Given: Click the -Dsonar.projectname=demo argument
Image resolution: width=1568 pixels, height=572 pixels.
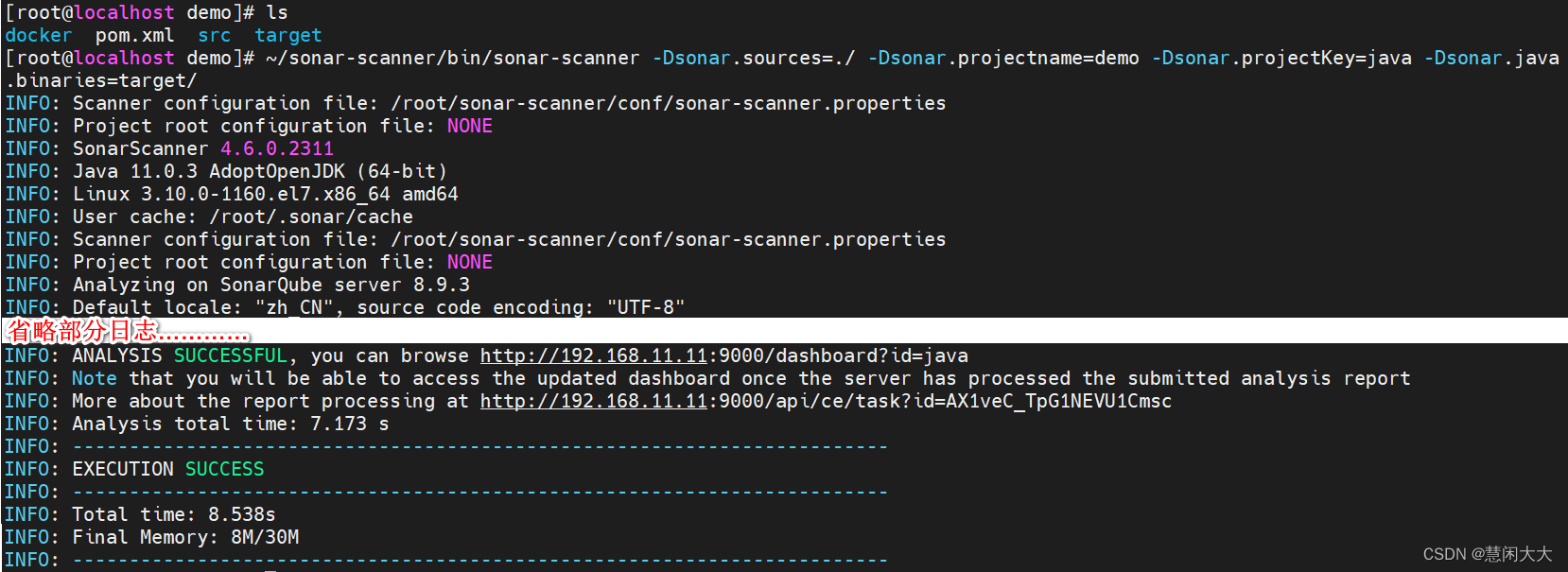Looking at the screenshot, I should click(1003, 59).
